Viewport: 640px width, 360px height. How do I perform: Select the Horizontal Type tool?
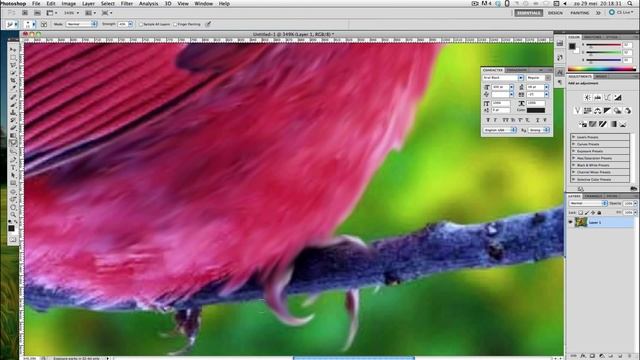point(13,167)
